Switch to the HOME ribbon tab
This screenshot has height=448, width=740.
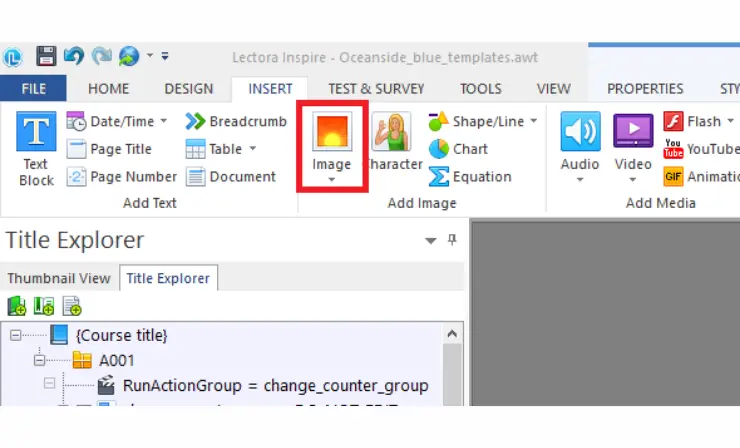pos(108,89)
